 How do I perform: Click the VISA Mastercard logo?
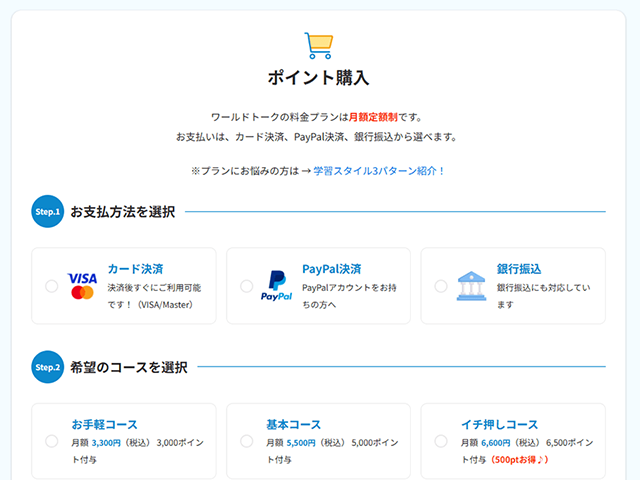tap(82, 286)
